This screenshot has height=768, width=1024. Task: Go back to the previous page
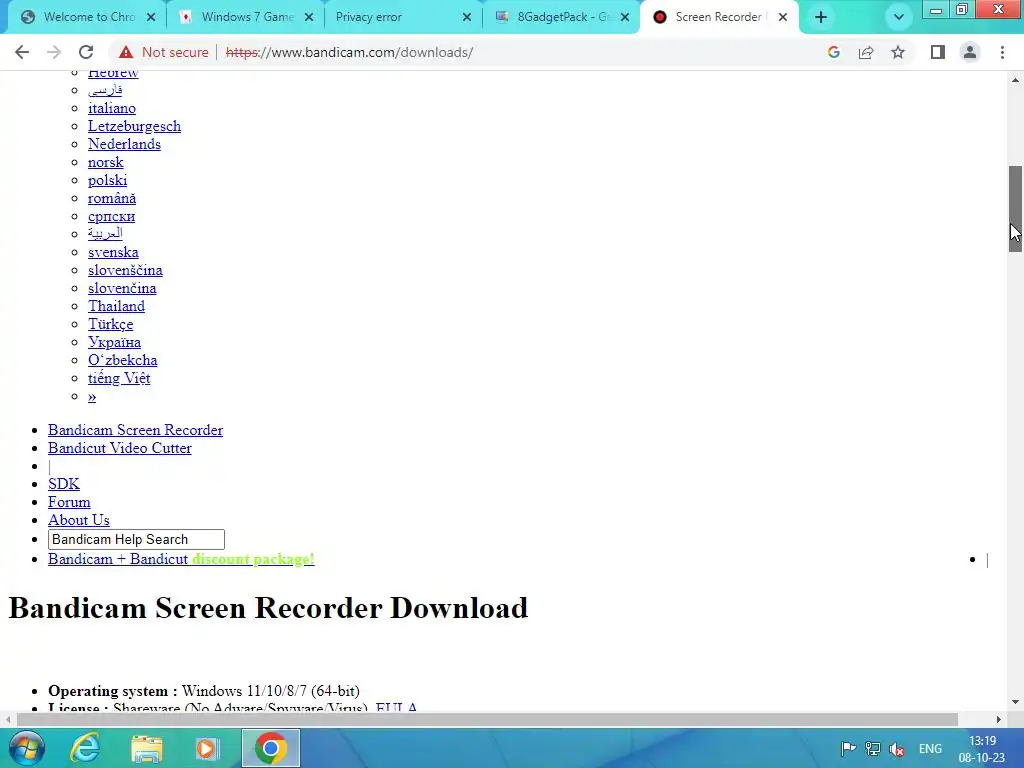coord(22,52)
